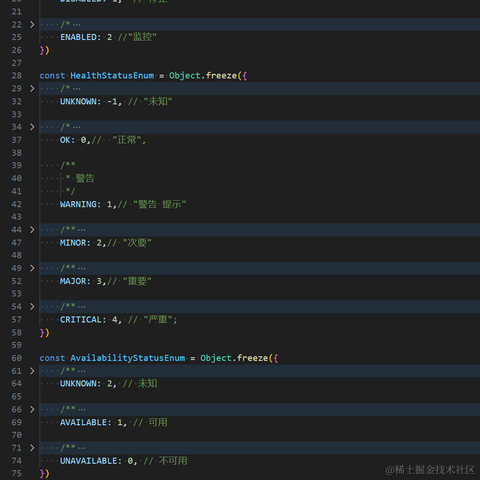Expand folded comment at line 29
This screenshot has height=480, width=480.
click(x=32, y=88)
